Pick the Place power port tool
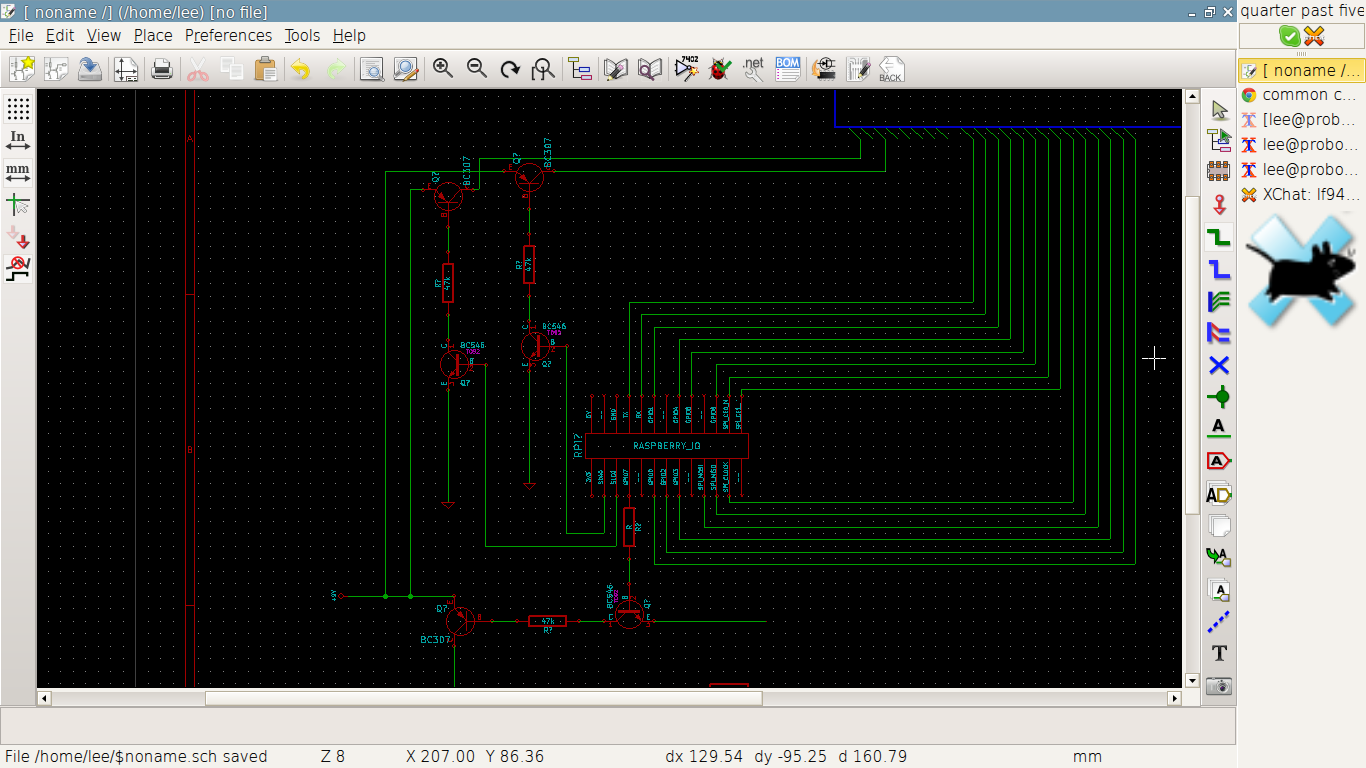The width and height of the screenshot is (1366, 768). coord(1218,205)
